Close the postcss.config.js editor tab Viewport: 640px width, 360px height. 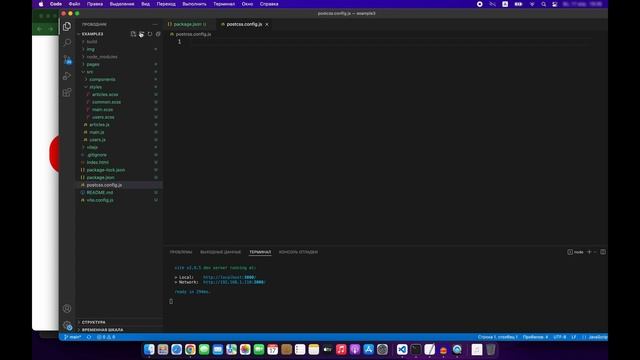[x=267, y=24]
